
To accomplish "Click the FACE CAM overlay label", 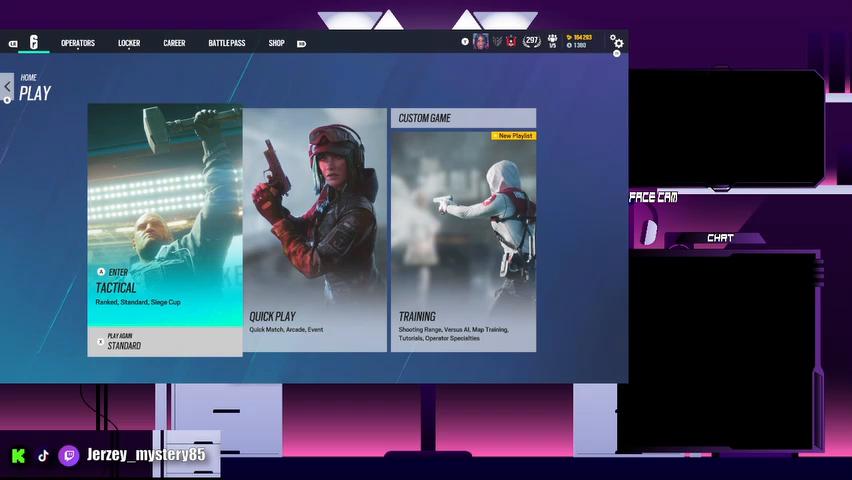I will [x=653, y=197].
